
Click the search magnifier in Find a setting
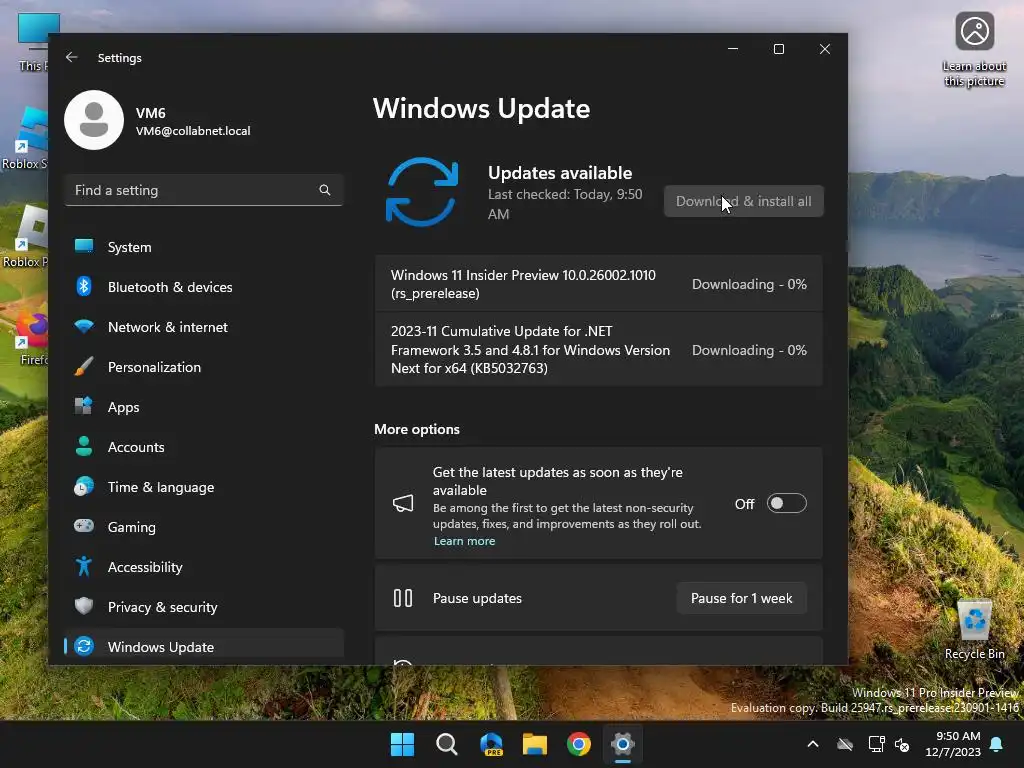coord(325,190)
